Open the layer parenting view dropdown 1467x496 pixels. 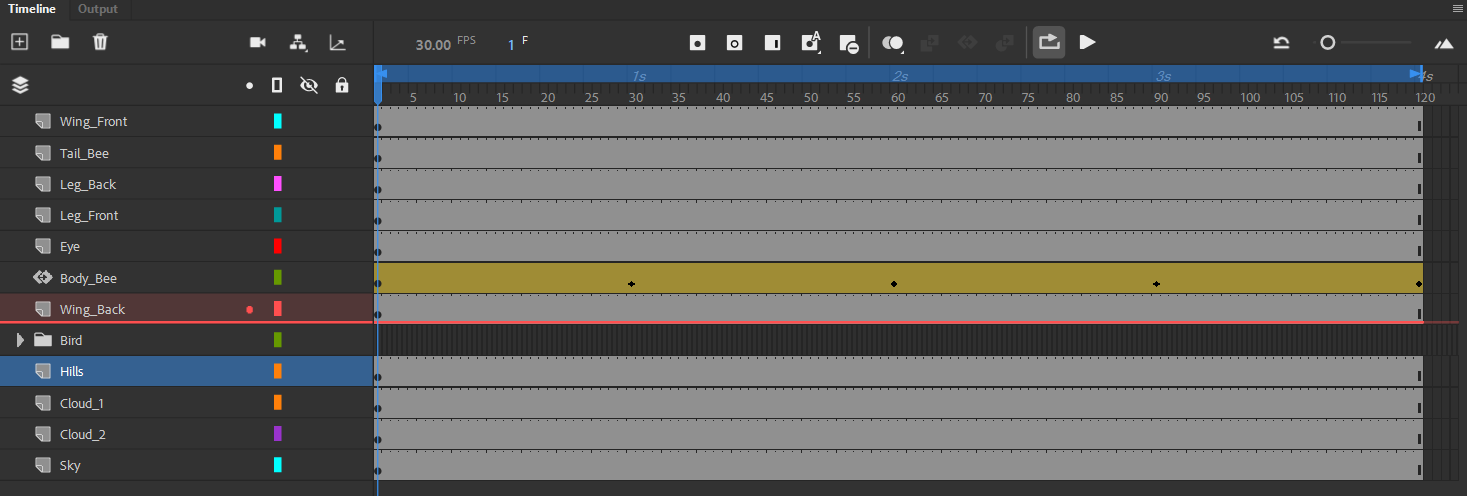[x=298, y=42]
